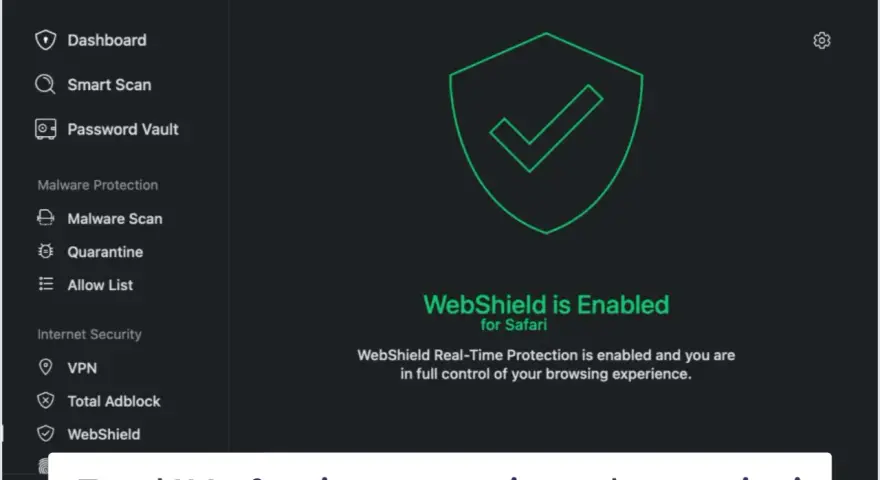Click the Password Vault safe icon
880x480 pixels.
click(45, 129)
